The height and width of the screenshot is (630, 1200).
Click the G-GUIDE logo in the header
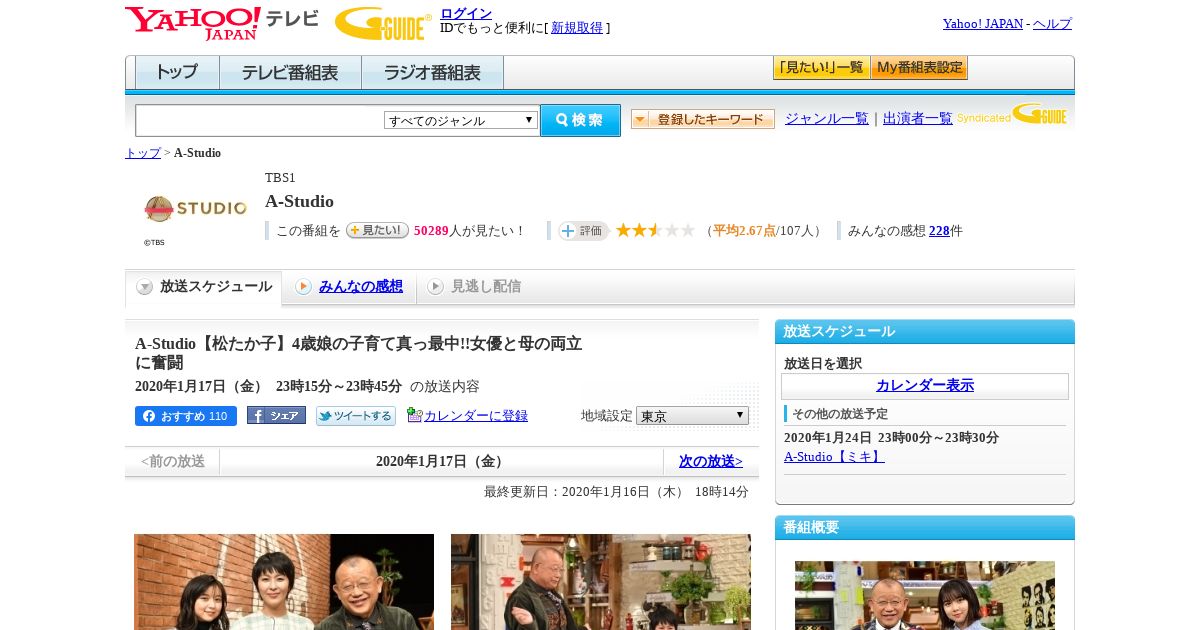coord(383,23)
